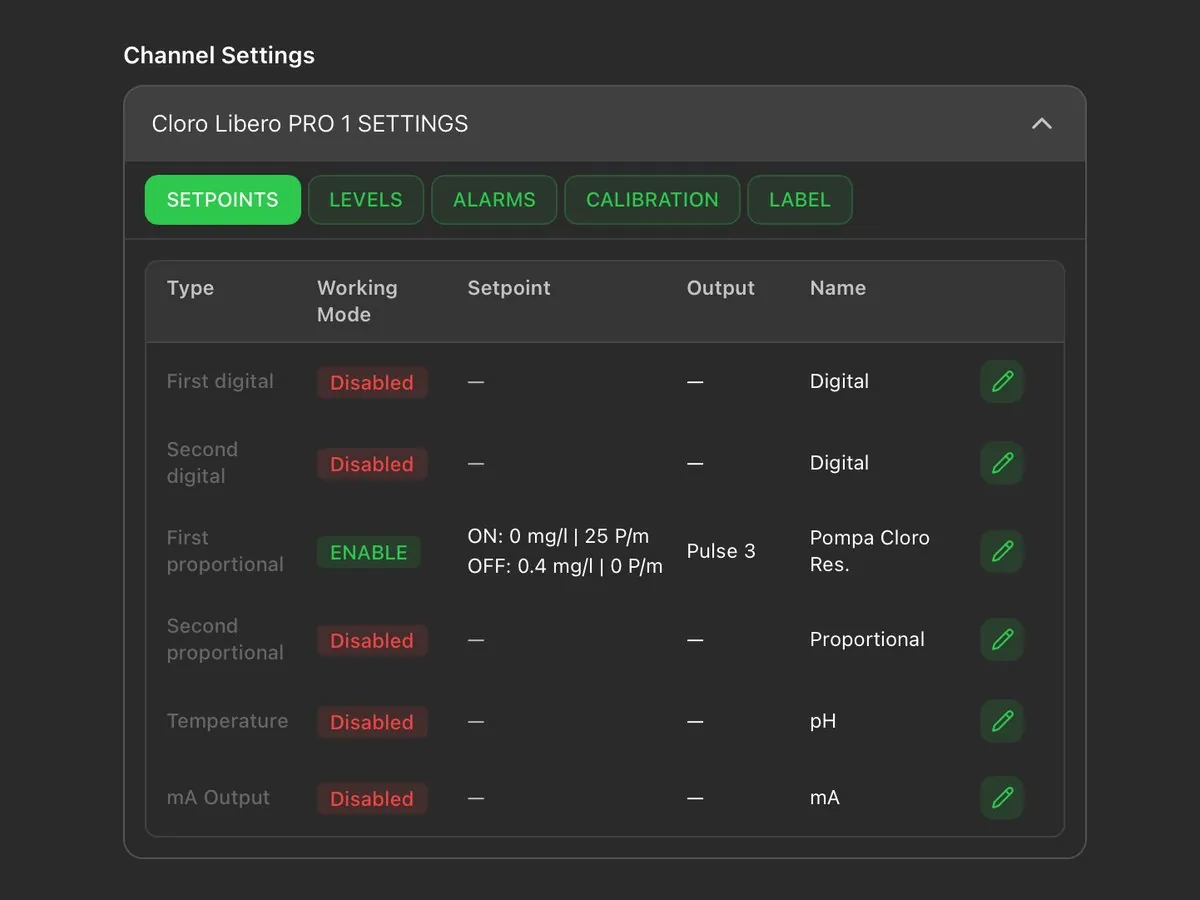Go to the CALIBRATION tab
The image size is (1200, 900).
click(x=652, y=200)
